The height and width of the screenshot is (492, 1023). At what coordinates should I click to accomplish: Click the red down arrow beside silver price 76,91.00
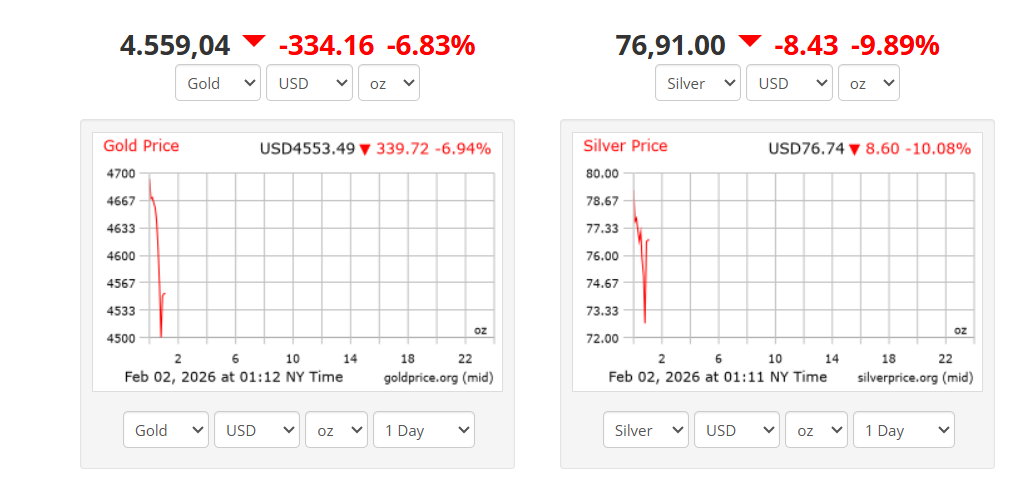pos(750,41)
